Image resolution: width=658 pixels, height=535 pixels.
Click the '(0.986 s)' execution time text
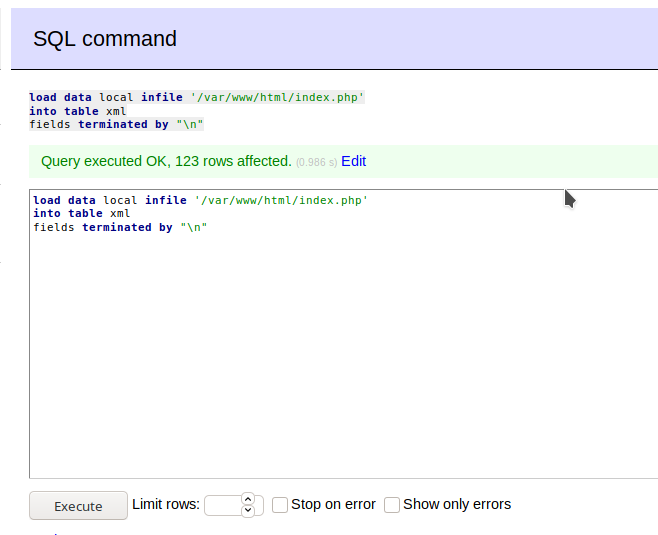point(316,162)
